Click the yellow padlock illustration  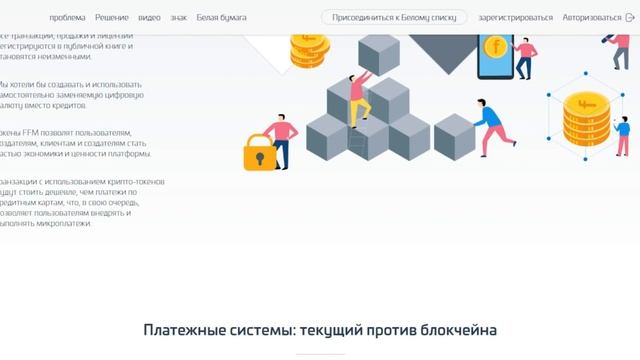[x=260, y=153]
